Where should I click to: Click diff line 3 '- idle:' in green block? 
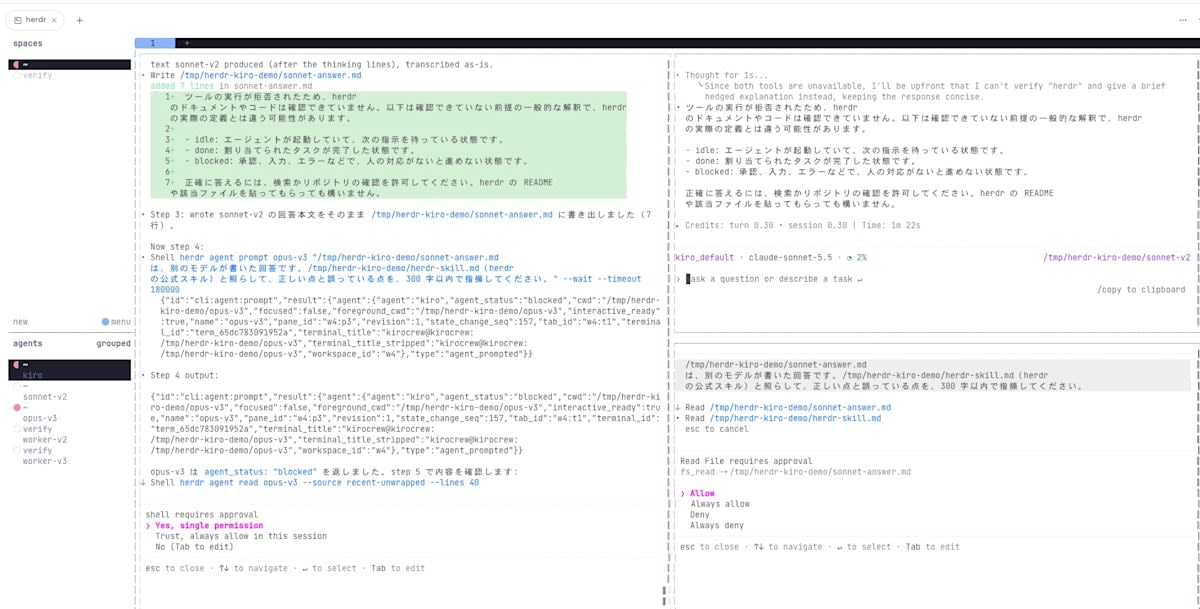click(x=346, y=140)
